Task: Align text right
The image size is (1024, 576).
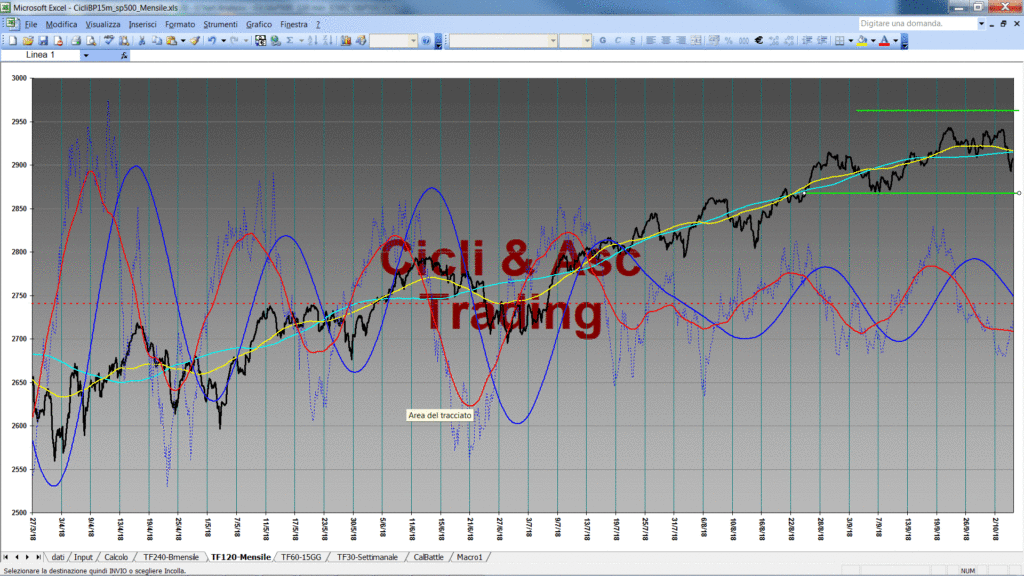Action: [x=681, y=40]
